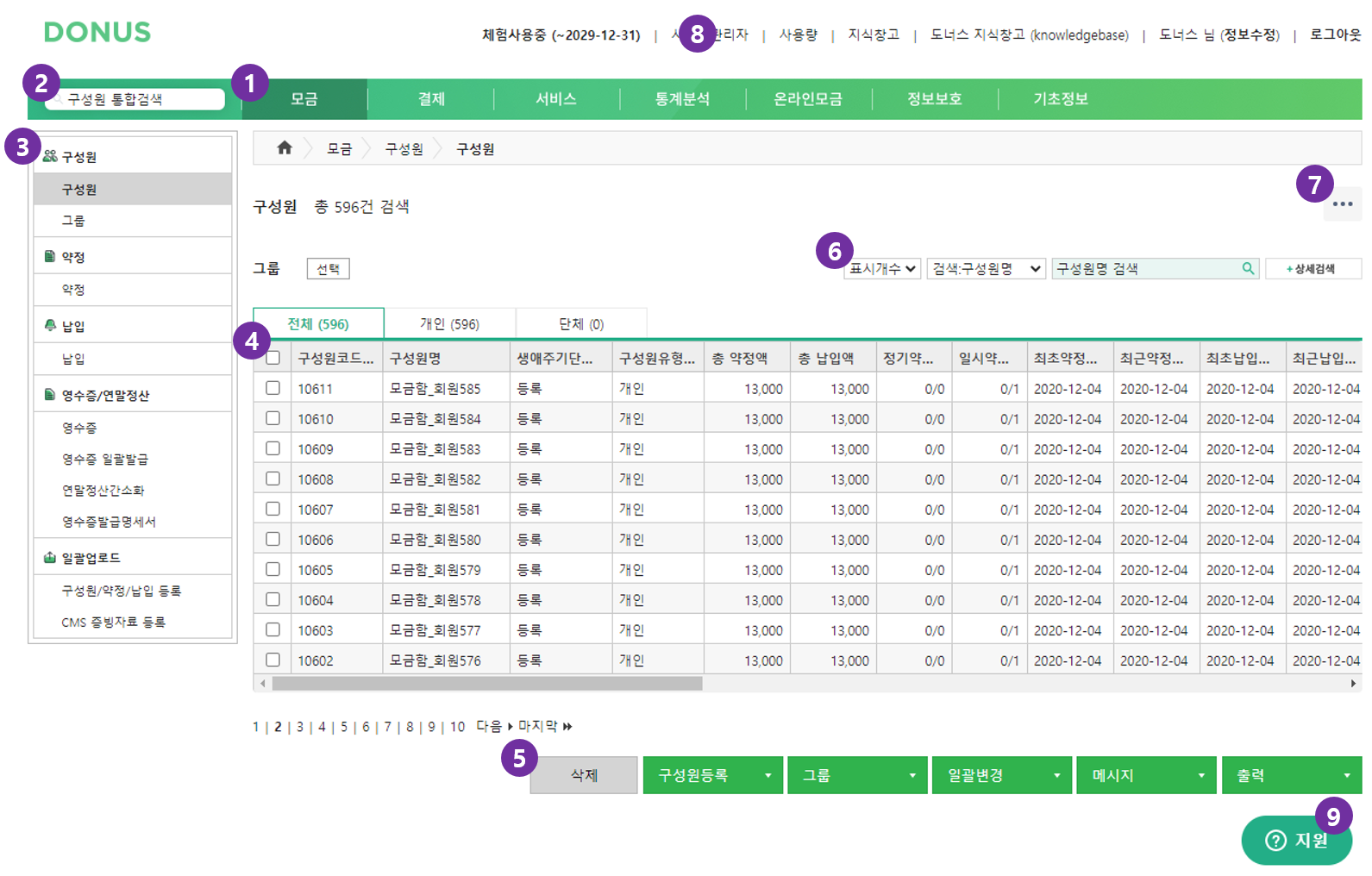Open the 통계분석 main menu
This screenshot has height=876, width=1372.
click(682, 99)
